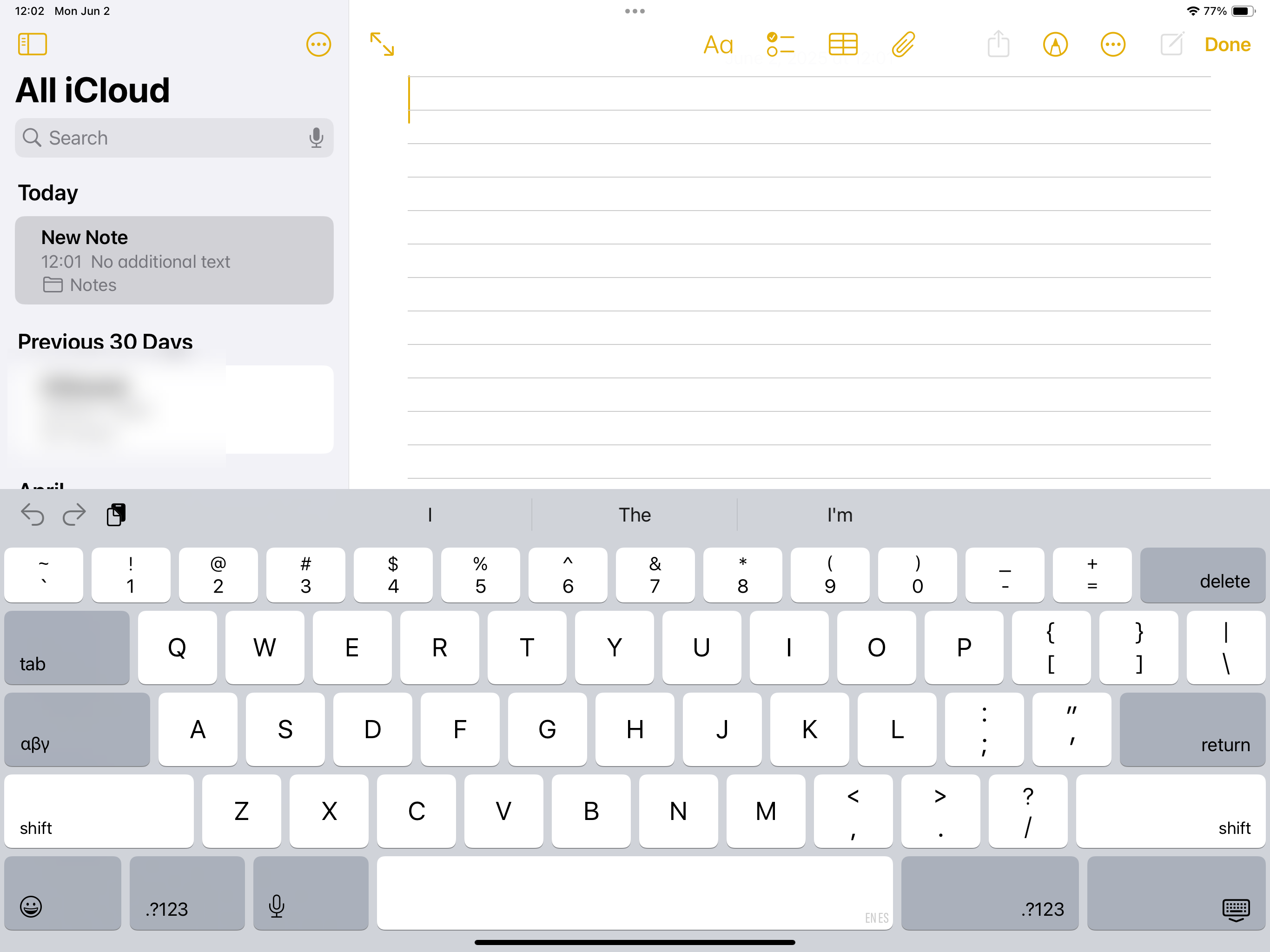The height and width of the screenshot is (952, 1270).
Task: Open the paperclip attachment menu
Action: (x=903, y=45)
